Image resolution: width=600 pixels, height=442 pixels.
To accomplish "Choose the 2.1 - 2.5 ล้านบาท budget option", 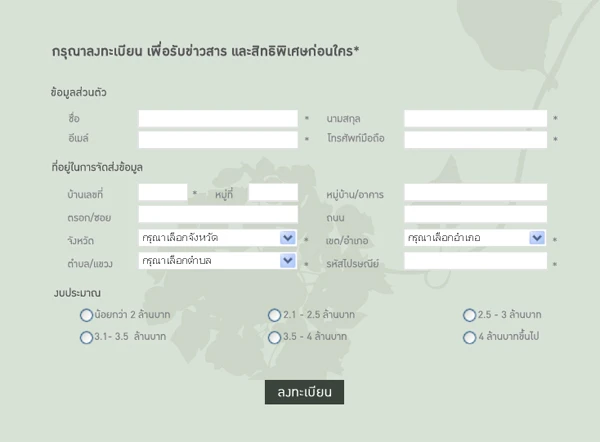I will coord(274,315).
